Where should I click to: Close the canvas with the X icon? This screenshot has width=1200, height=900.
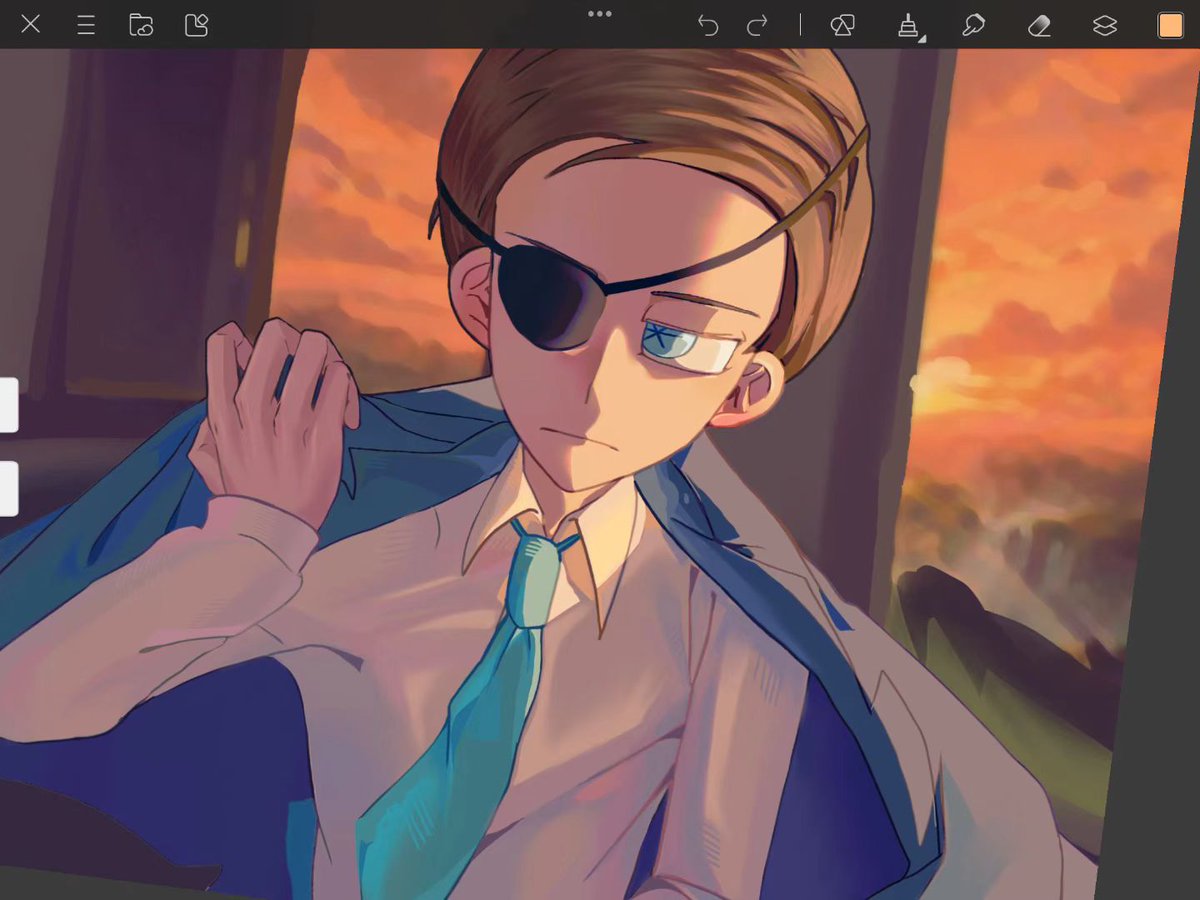click(x=31, y=24)
